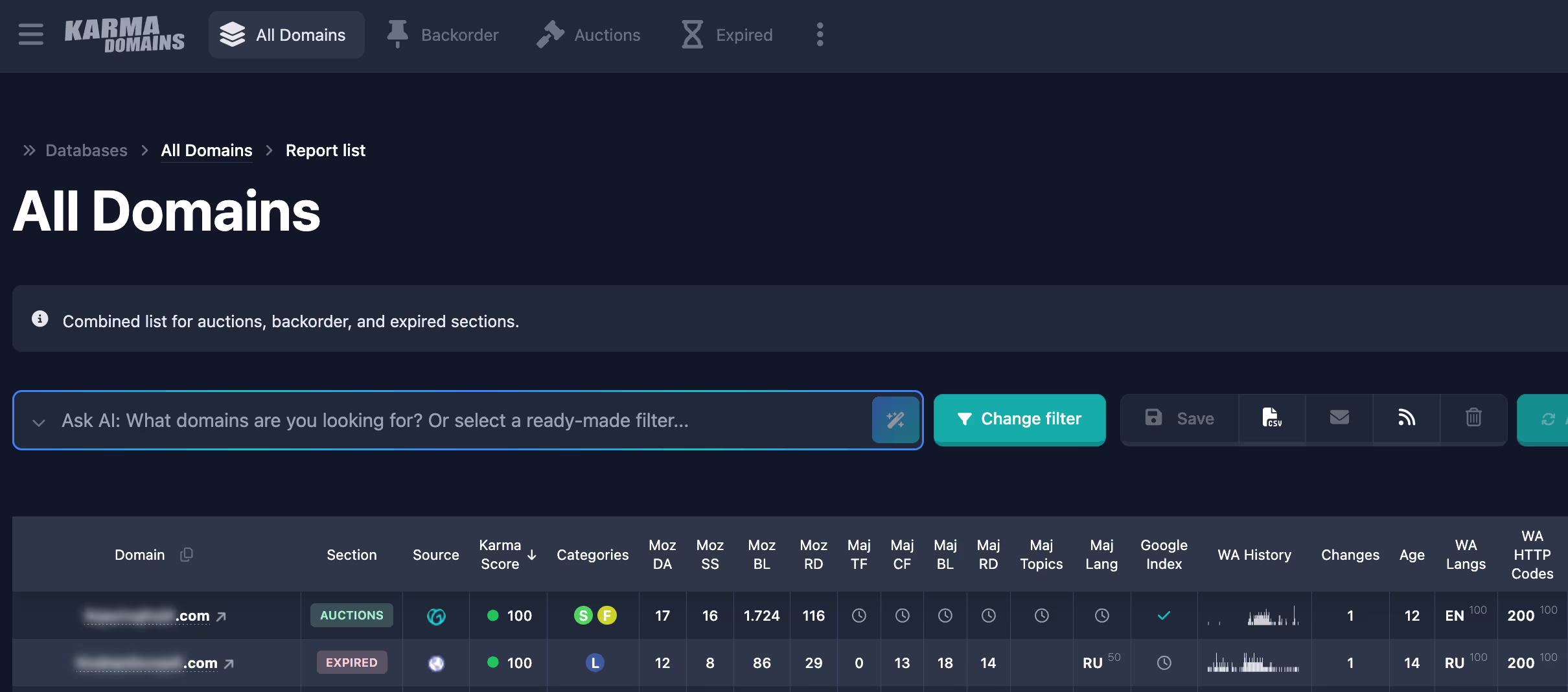Click the Save filter button
The width and height of the screenshot is (1568, 692).
coord(1180,419)
